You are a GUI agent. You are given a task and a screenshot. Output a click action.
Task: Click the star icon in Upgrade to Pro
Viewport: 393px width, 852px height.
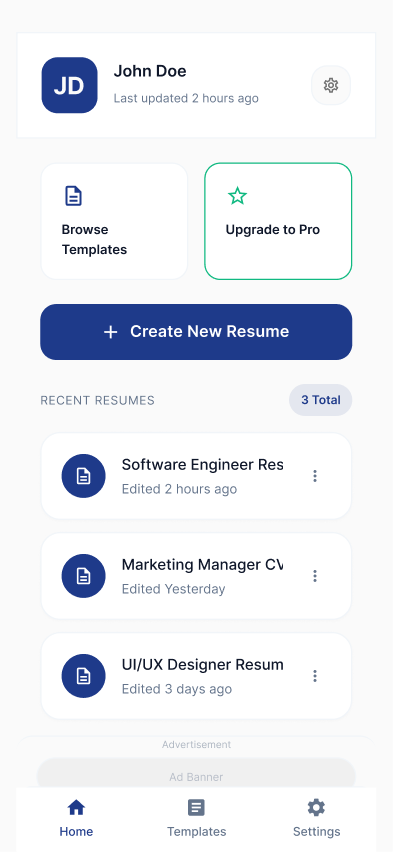pos(238,196)
